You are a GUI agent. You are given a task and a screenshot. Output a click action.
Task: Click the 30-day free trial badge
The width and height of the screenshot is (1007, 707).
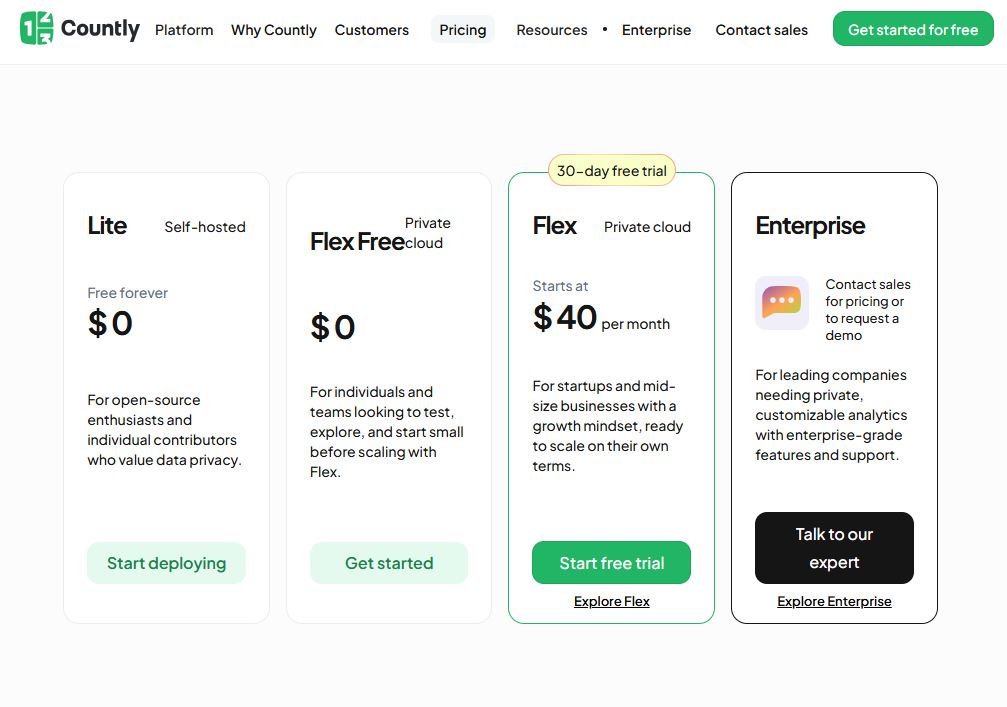point(611,170)
